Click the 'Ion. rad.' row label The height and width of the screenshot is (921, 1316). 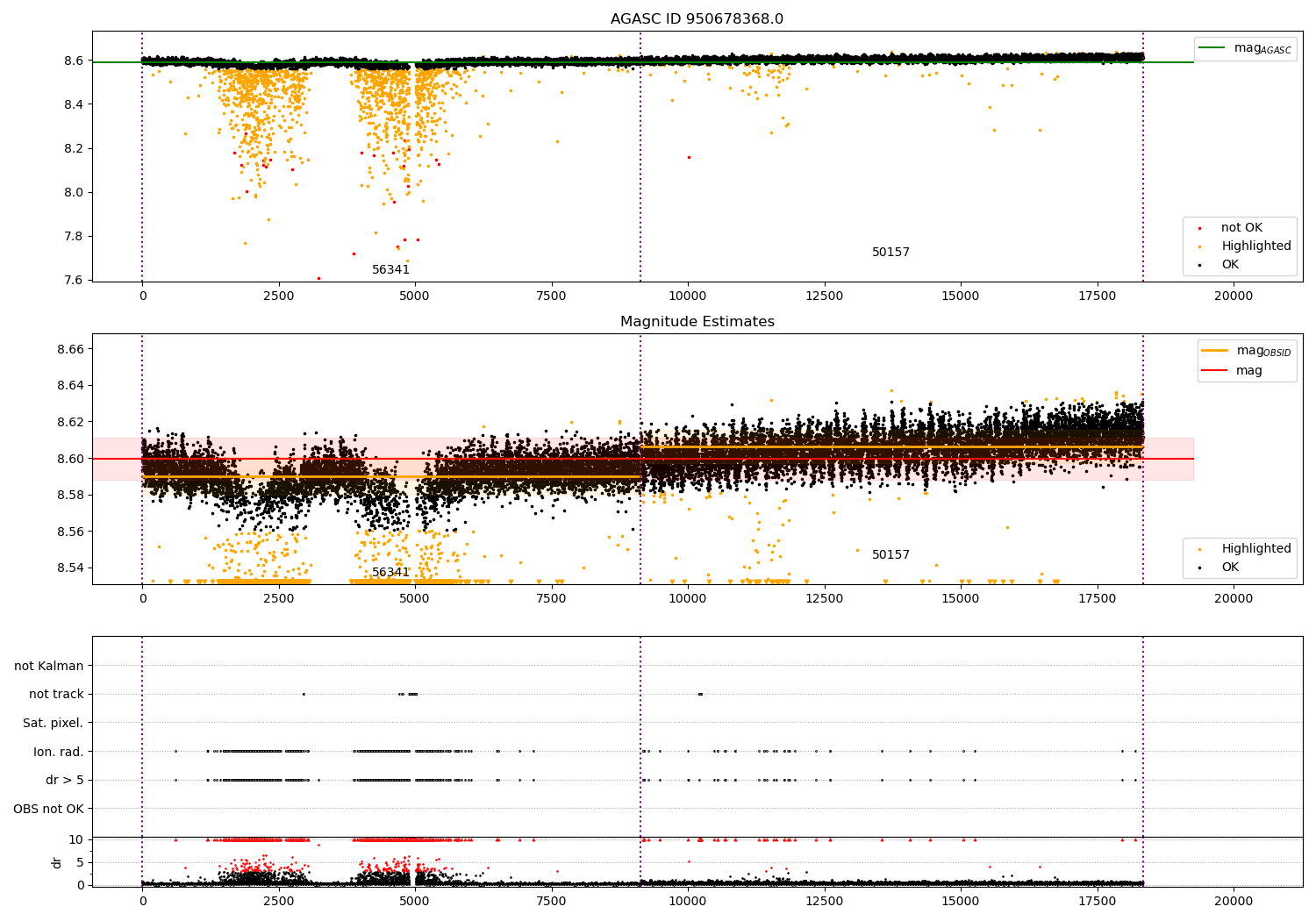coord(59,752)
